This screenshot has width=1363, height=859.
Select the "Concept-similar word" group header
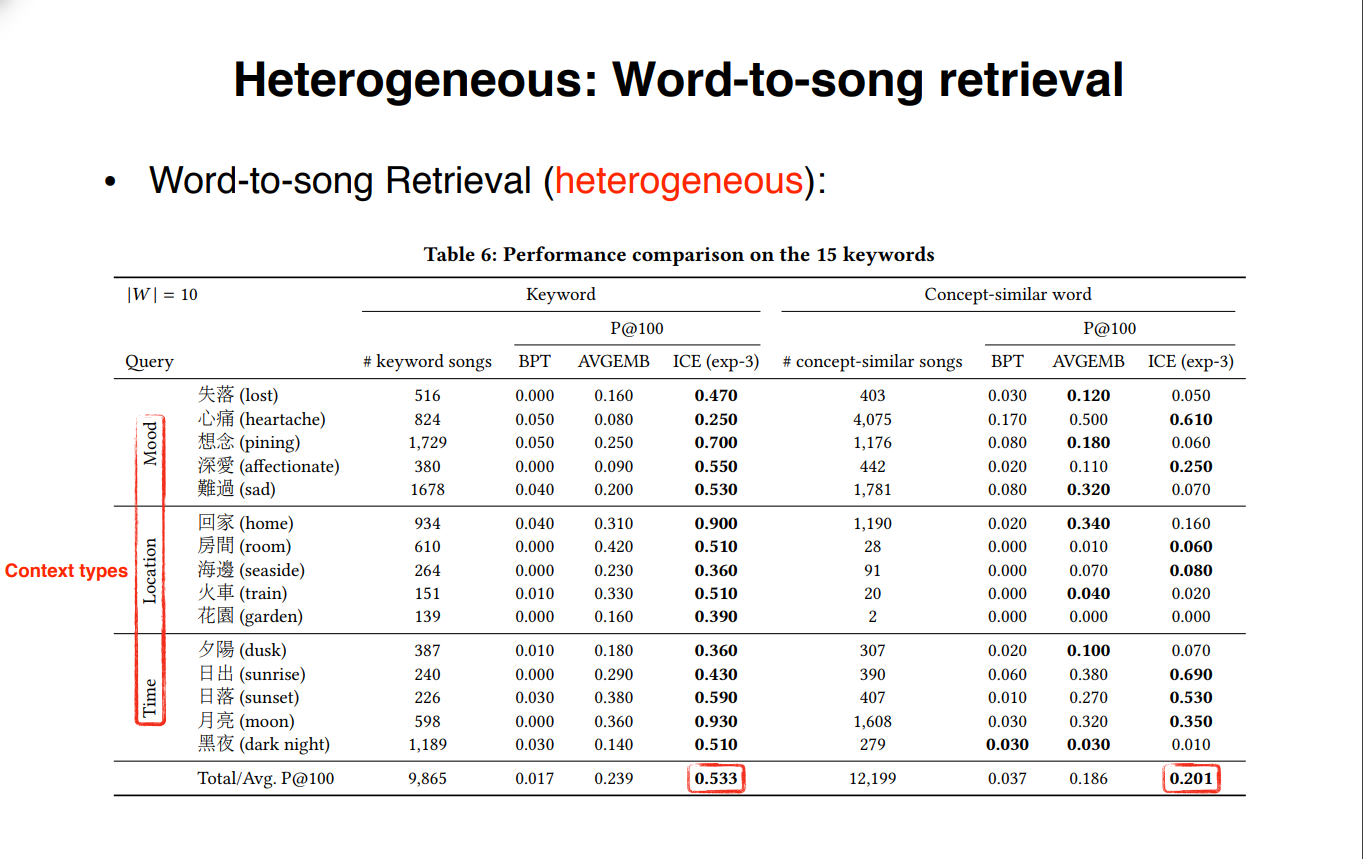pos(1008,294)
